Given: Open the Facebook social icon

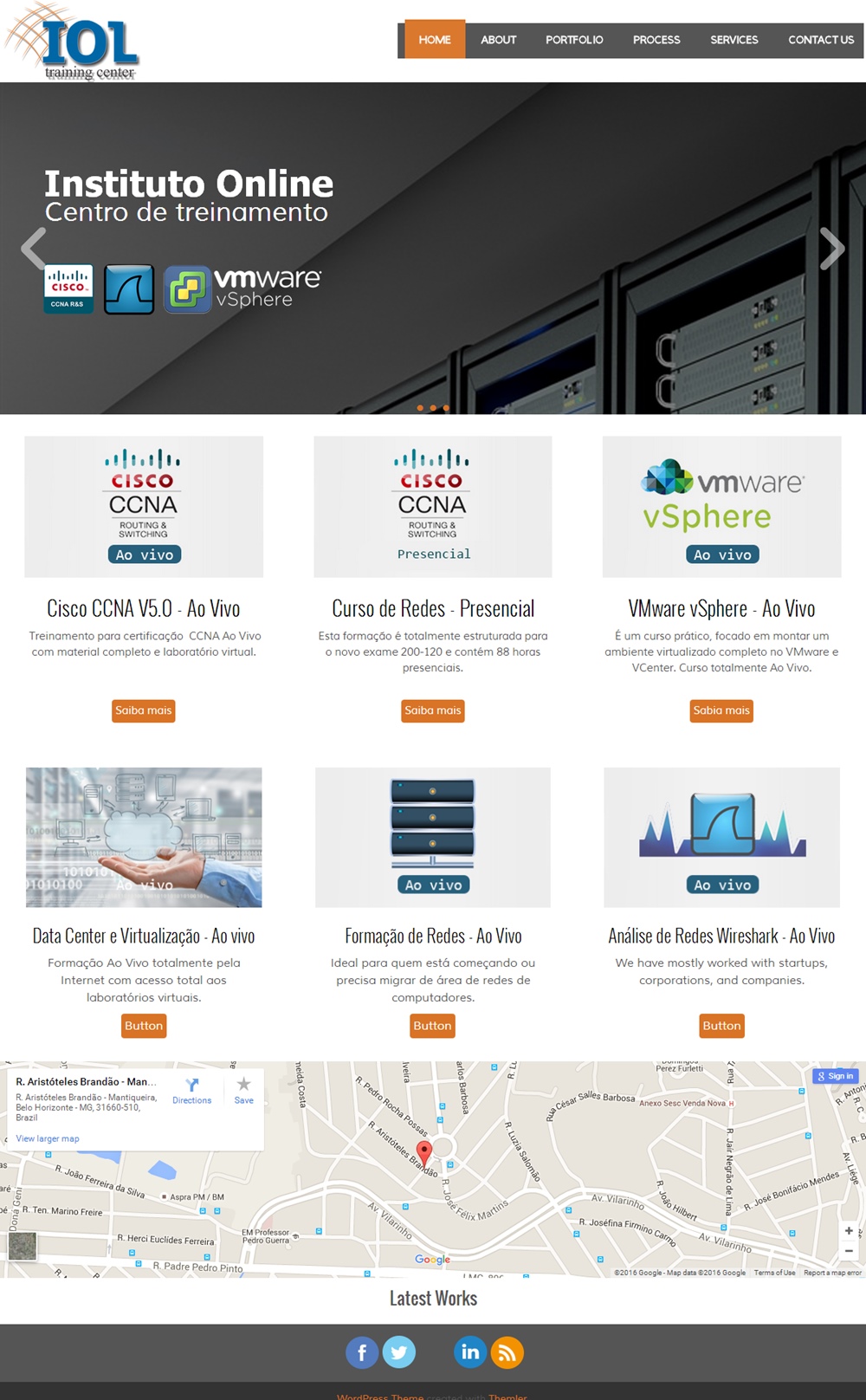Looking at the screenshot, I should click(362, 1352).
